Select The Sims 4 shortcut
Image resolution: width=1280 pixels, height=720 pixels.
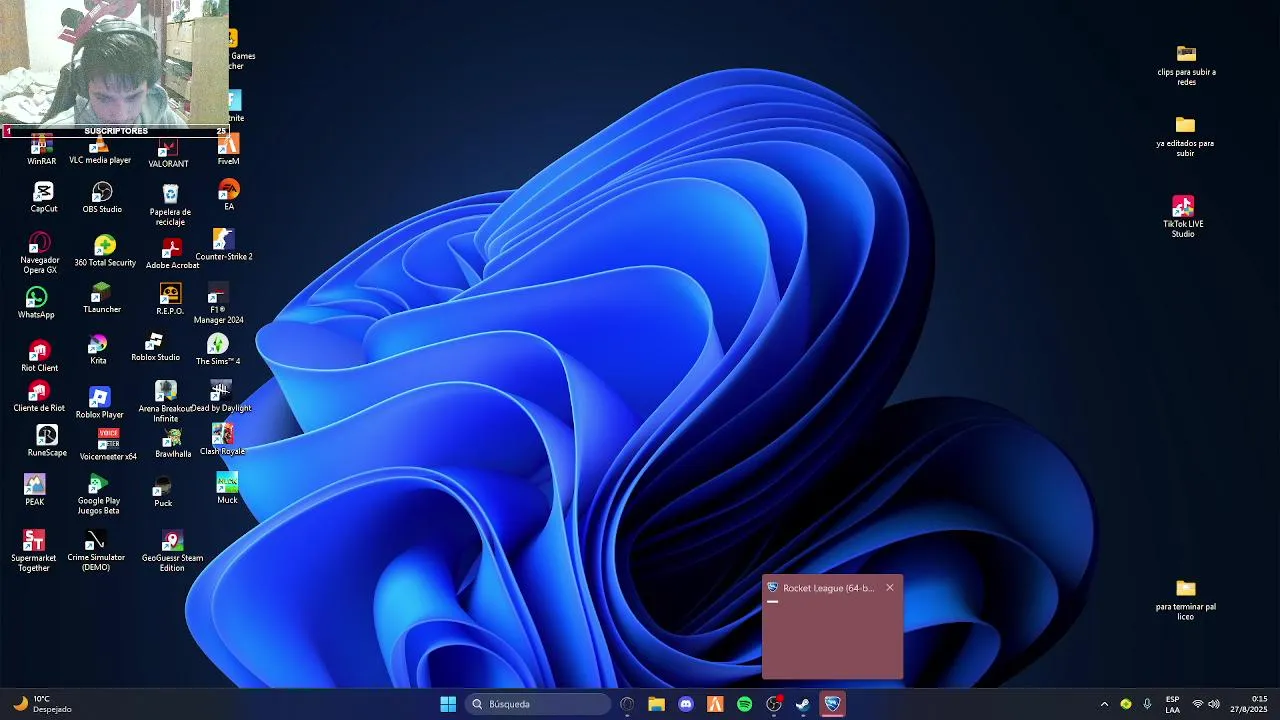(x=218, y=350)
